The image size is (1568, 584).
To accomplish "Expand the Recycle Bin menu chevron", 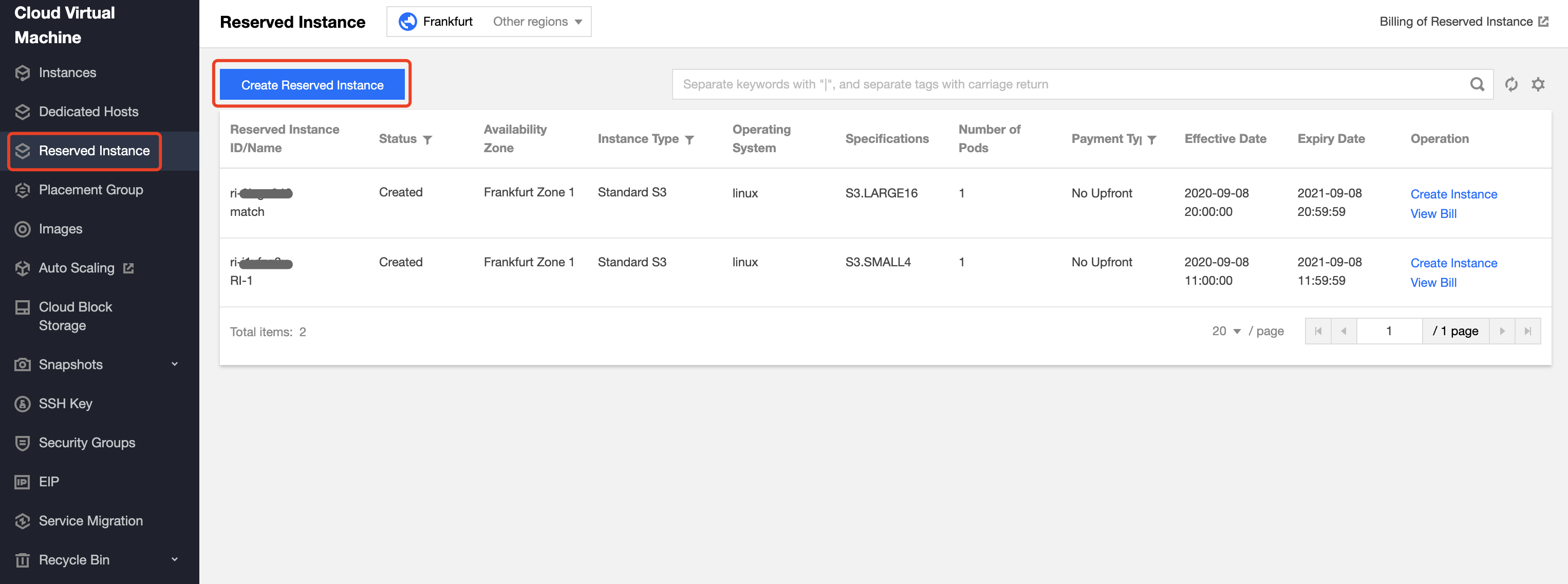I will (175, 560).
